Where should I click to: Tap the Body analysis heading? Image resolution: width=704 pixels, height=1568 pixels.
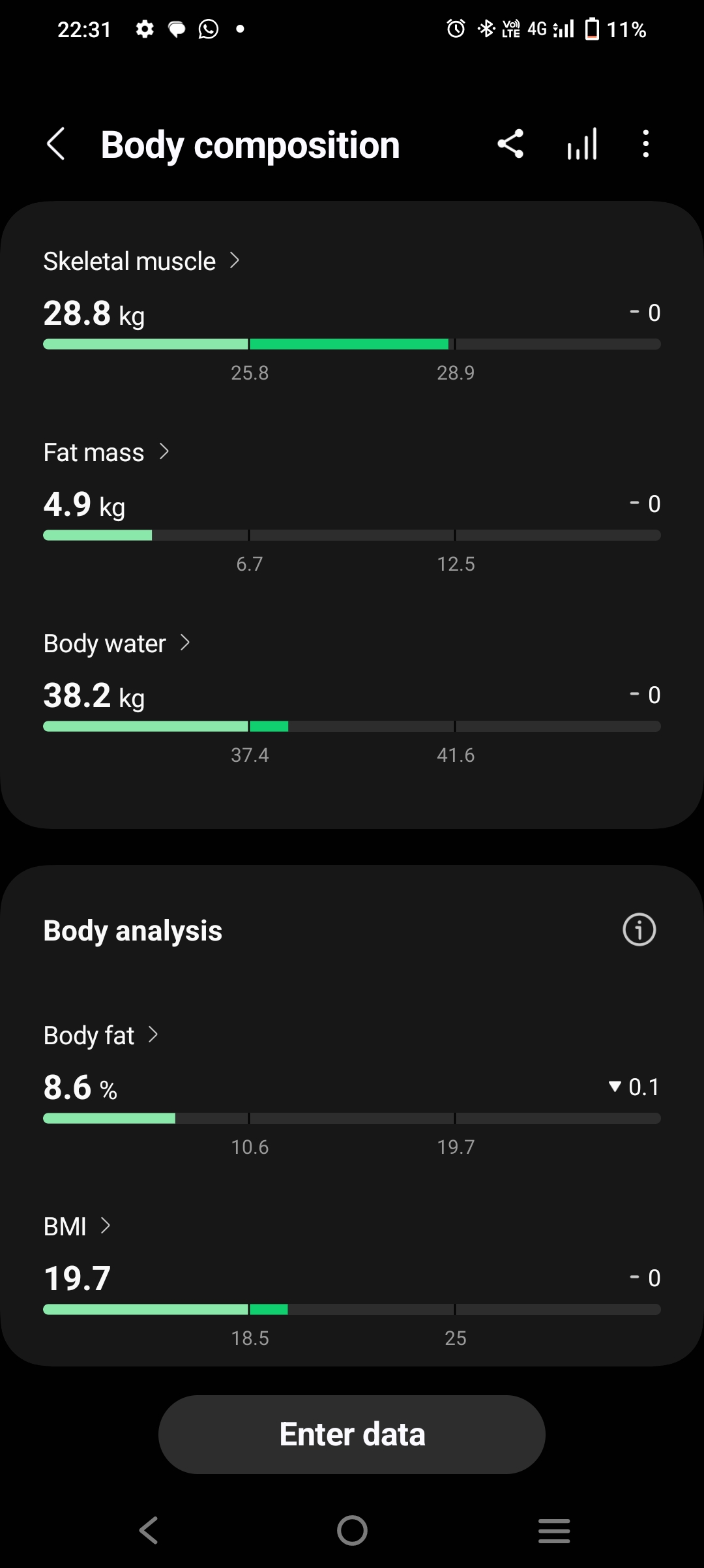[133, 931]
